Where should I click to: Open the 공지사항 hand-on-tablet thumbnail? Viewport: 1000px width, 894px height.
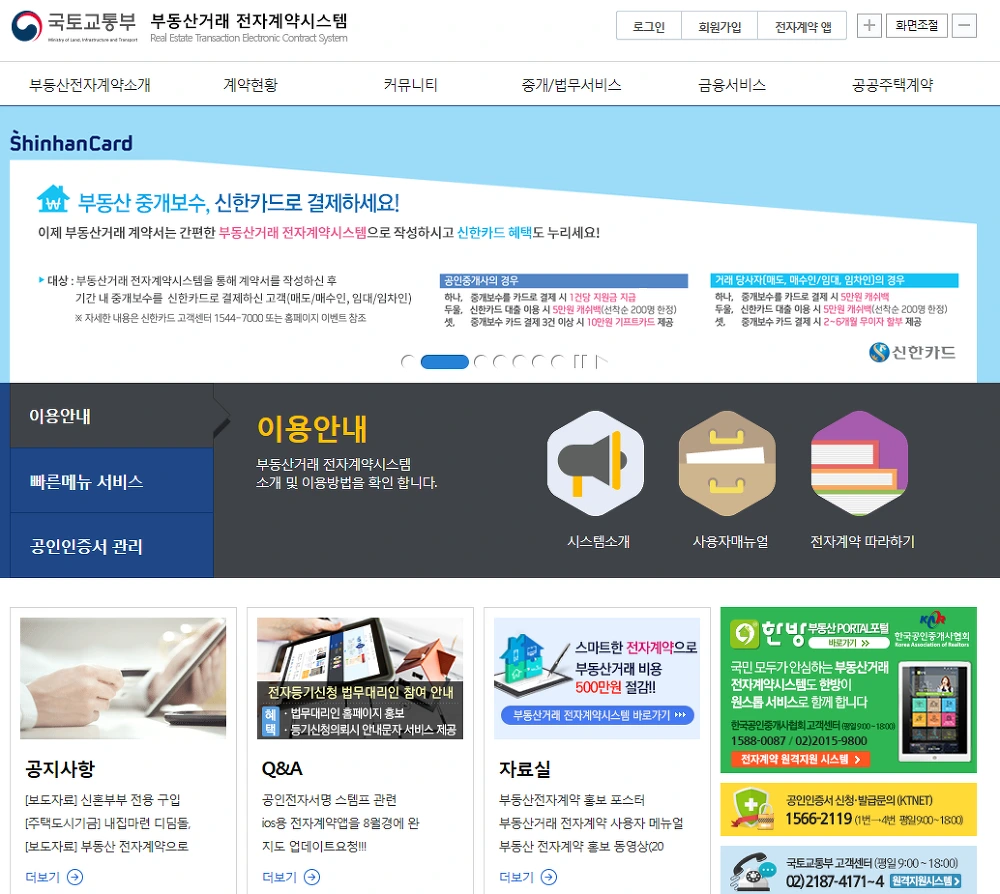(x=123, y=678)
